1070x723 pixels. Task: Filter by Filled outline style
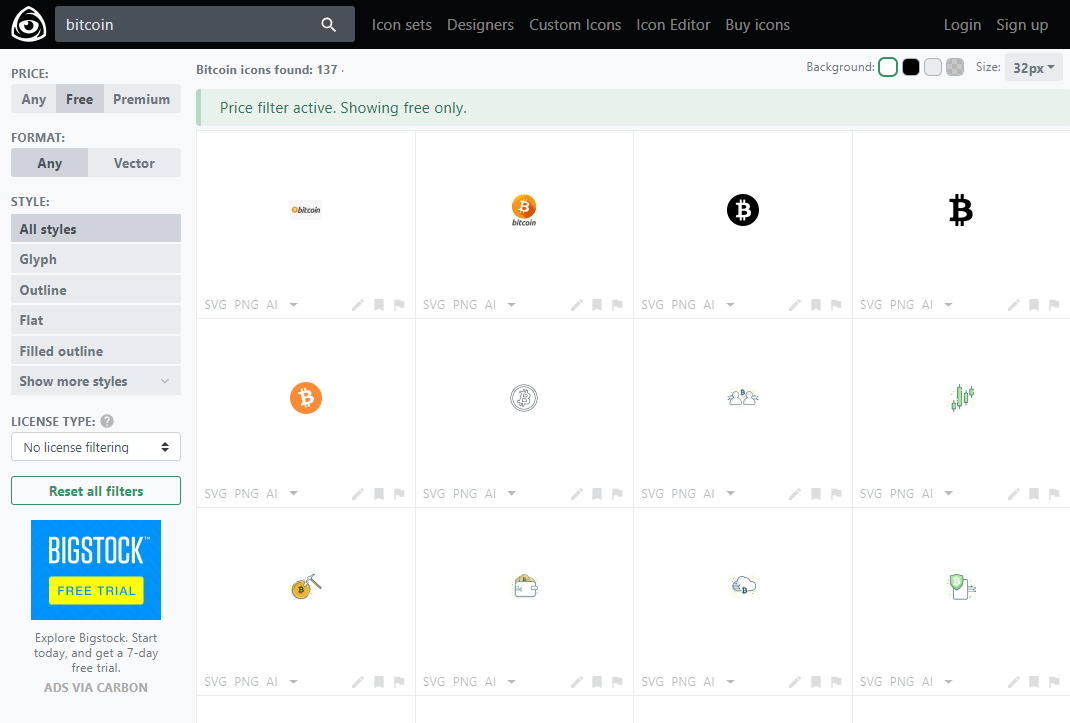pos(96,351)
